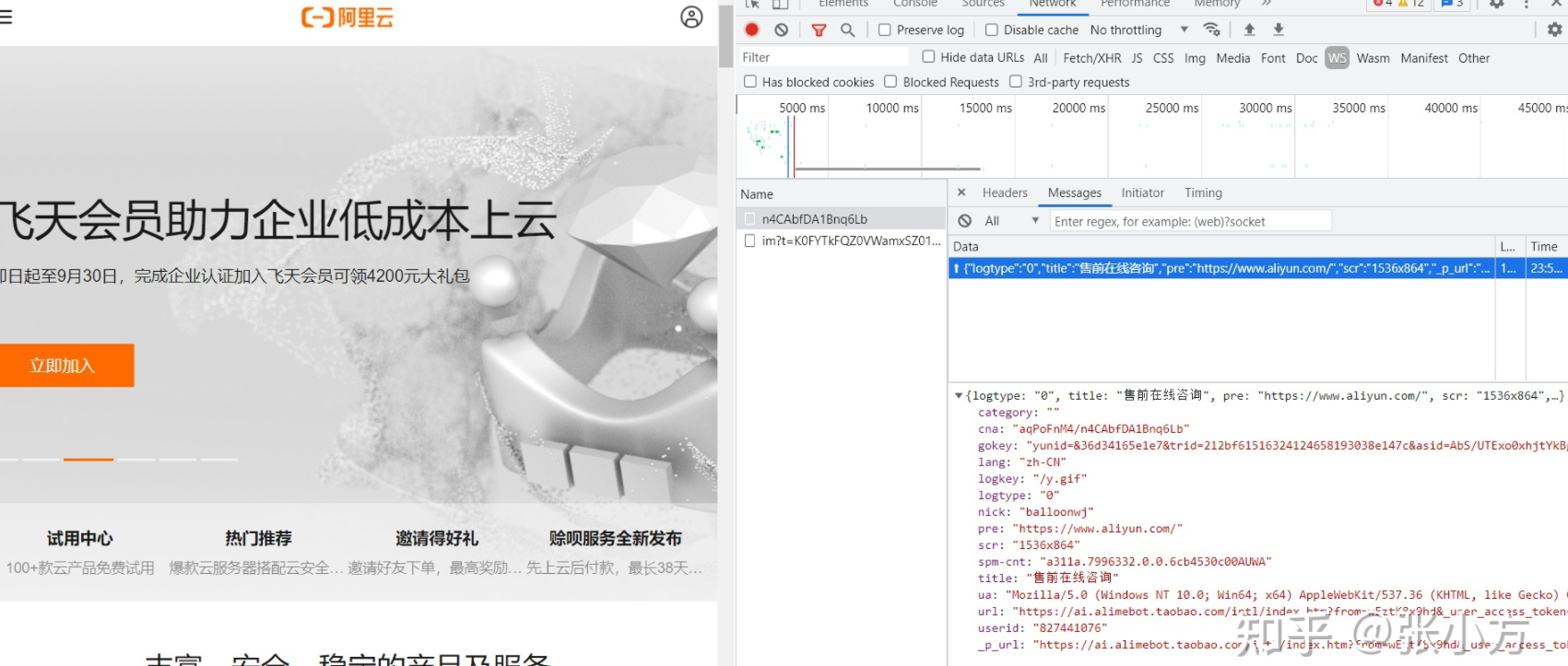This screenshot has height=666, width=1568.
Task: Switch to the Elements tab
Action: [843, 4]
